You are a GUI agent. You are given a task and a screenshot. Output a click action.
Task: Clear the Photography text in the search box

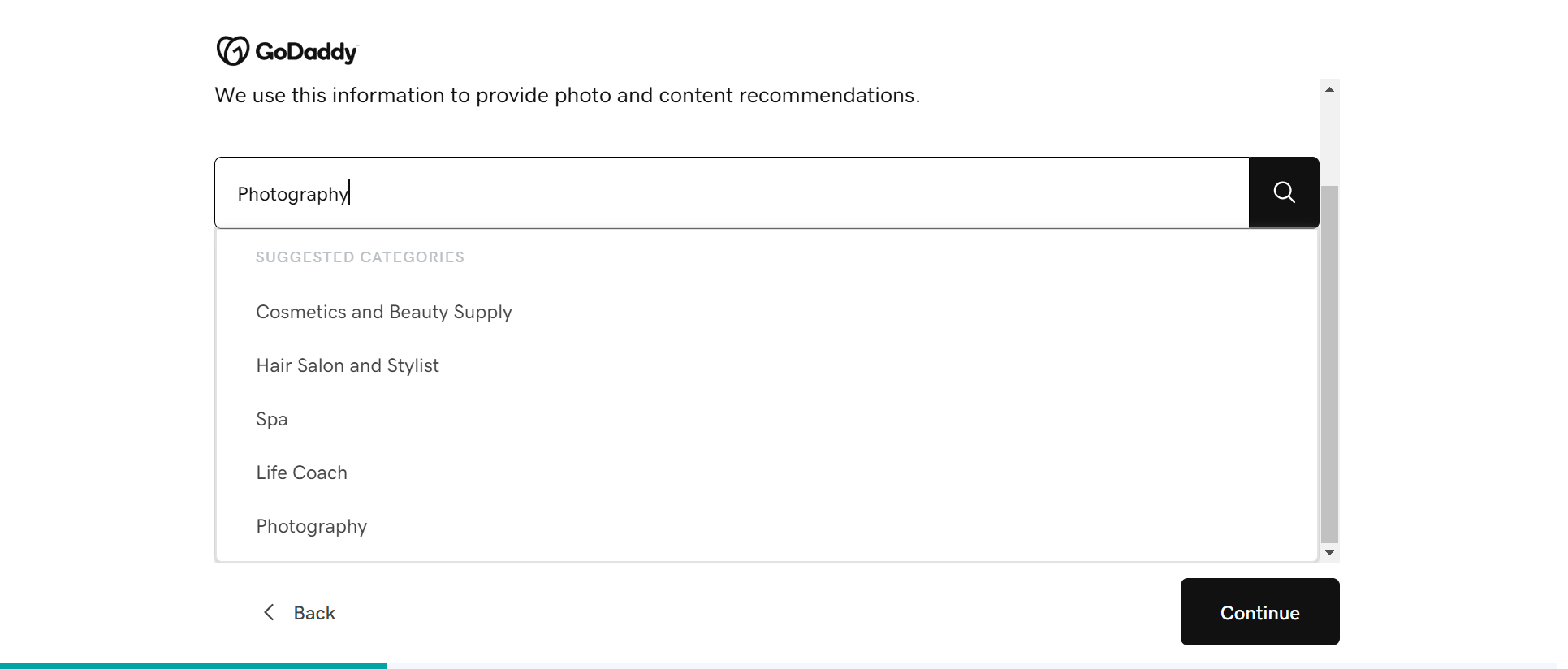[293, 193]
